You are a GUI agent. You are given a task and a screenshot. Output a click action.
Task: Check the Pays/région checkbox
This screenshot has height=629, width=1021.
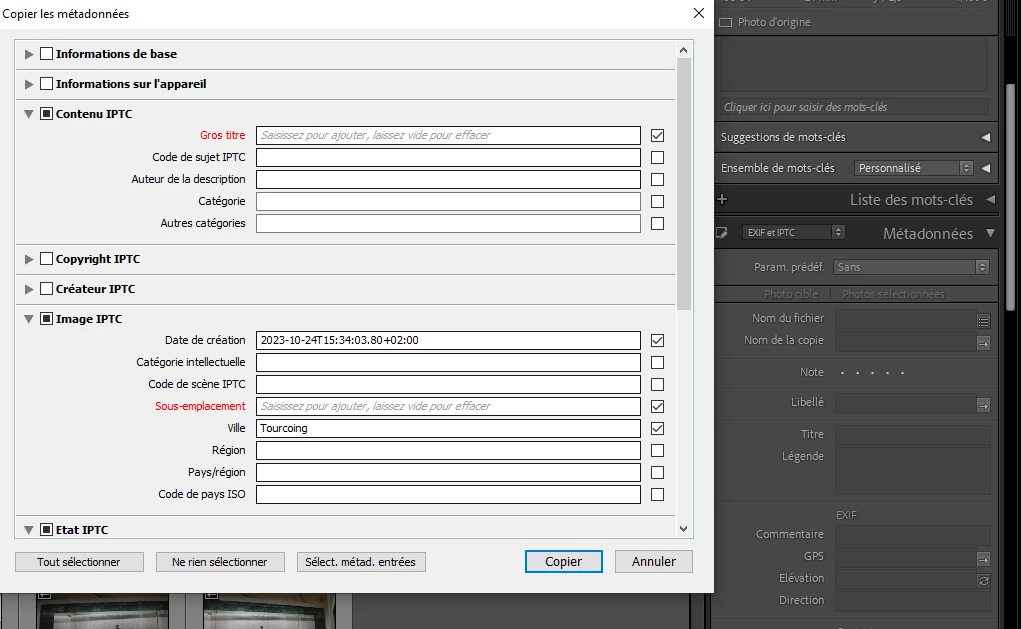coord(658,473)
